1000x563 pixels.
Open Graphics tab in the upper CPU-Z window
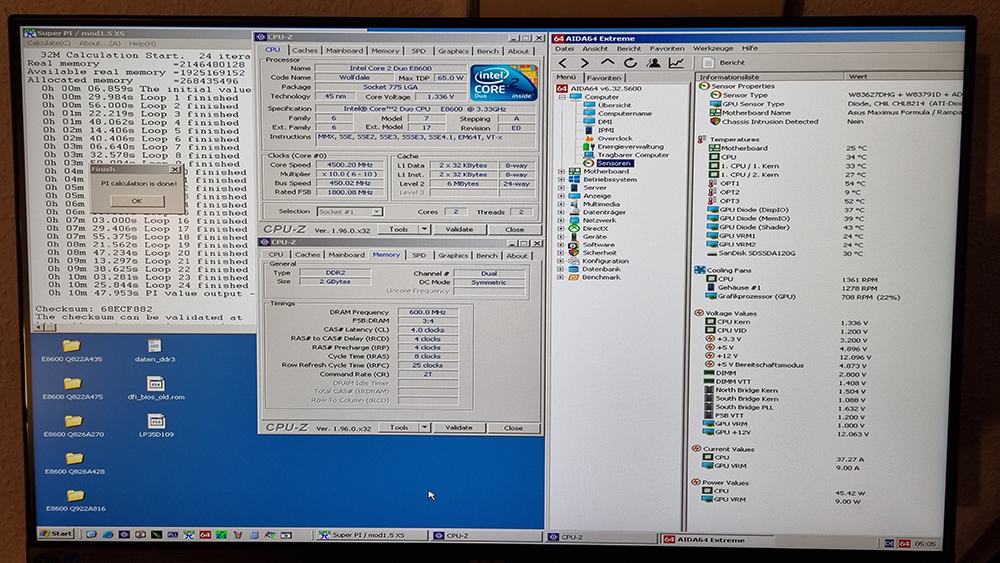pos(453,51)
